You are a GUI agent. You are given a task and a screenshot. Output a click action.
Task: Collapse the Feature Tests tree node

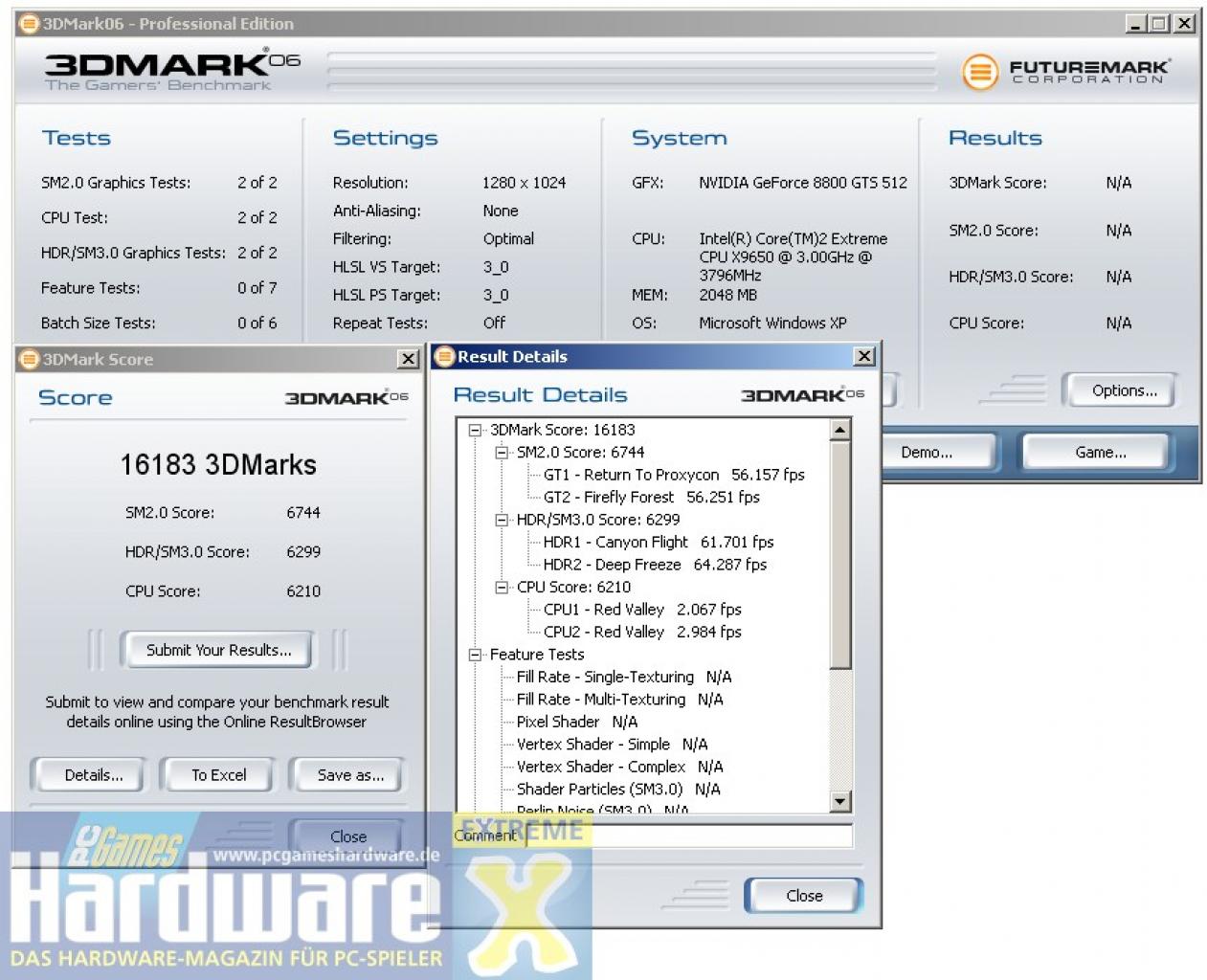(x=475, y=655)
